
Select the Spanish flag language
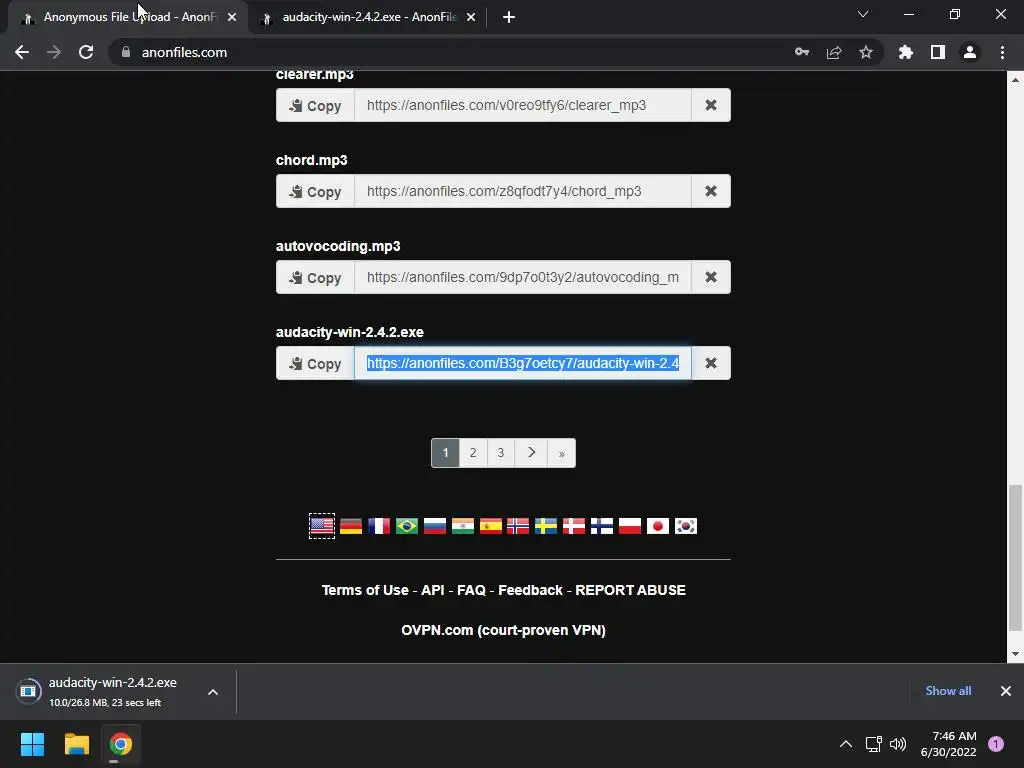pyautogui.click(x=490, y=526)
